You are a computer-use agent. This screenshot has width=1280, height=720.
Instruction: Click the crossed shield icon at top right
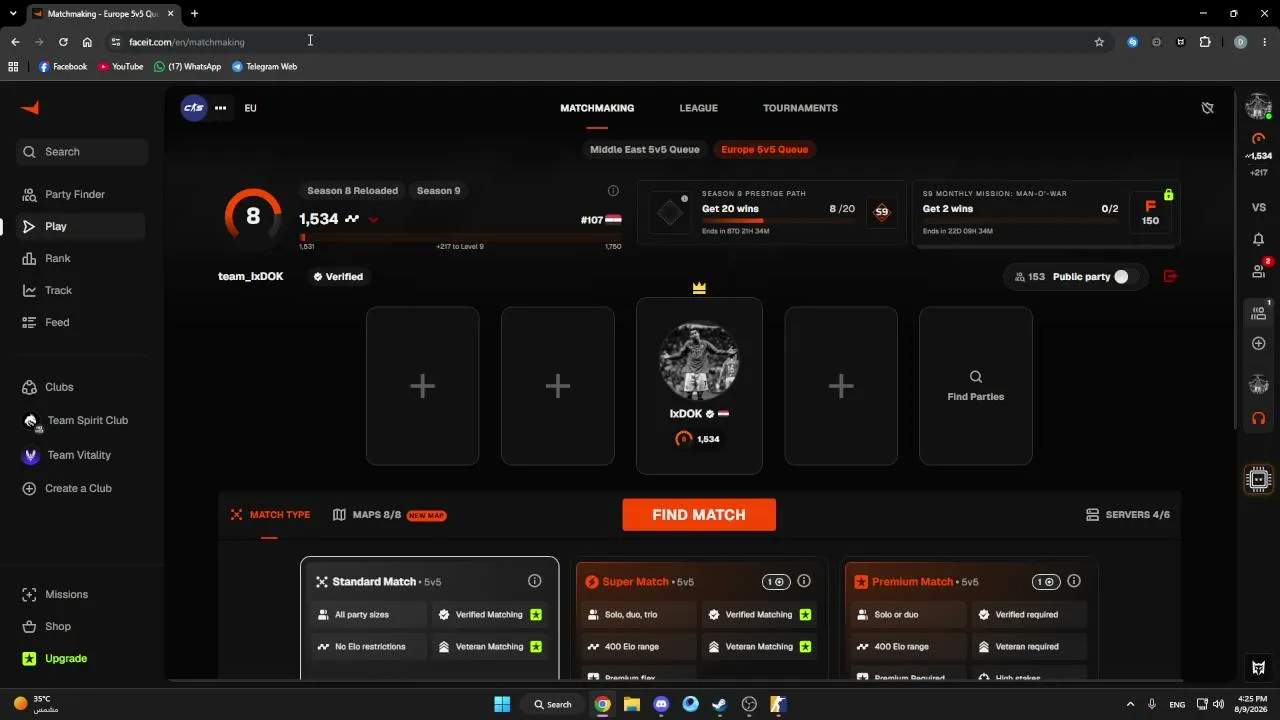1207,108
